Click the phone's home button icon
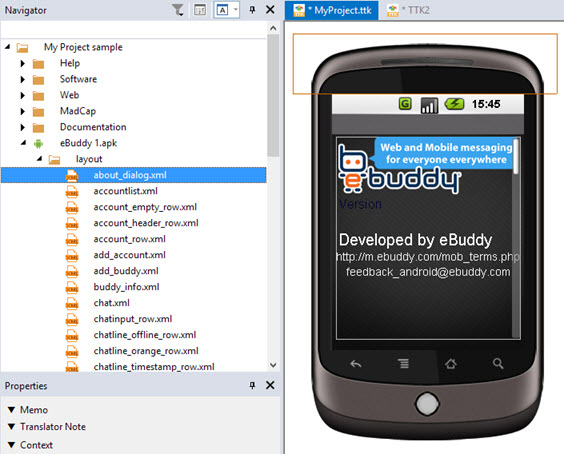This screenshot has width=564, height=454. coord(451,364)
